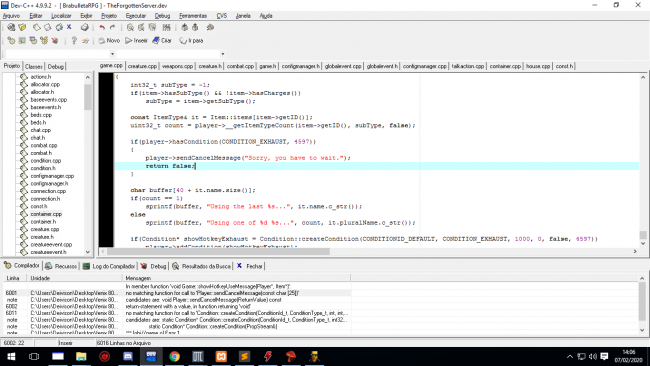Switch to the Debug side panel tab

[56, 66]
